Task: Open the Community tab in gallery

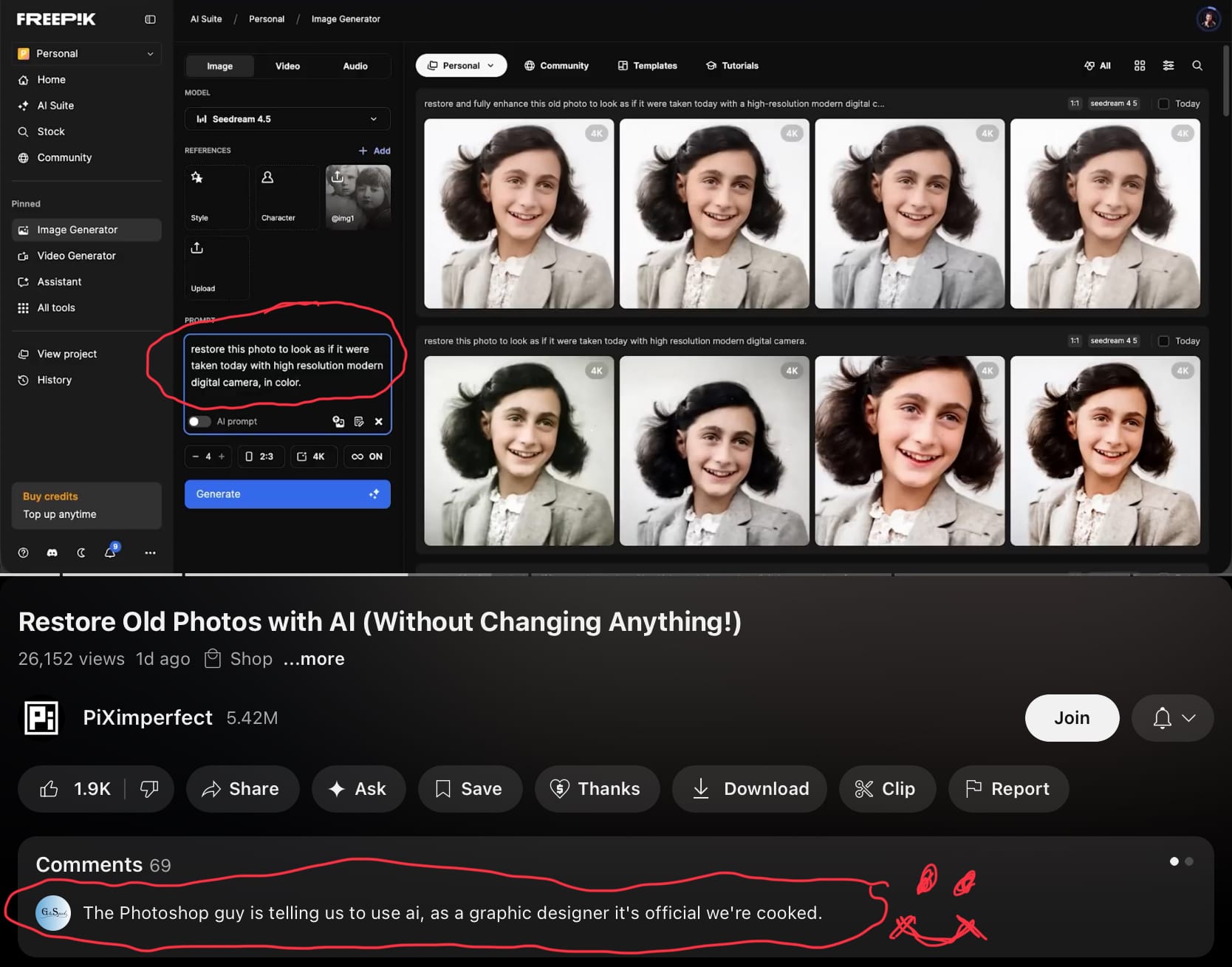Action: (556, 66)
